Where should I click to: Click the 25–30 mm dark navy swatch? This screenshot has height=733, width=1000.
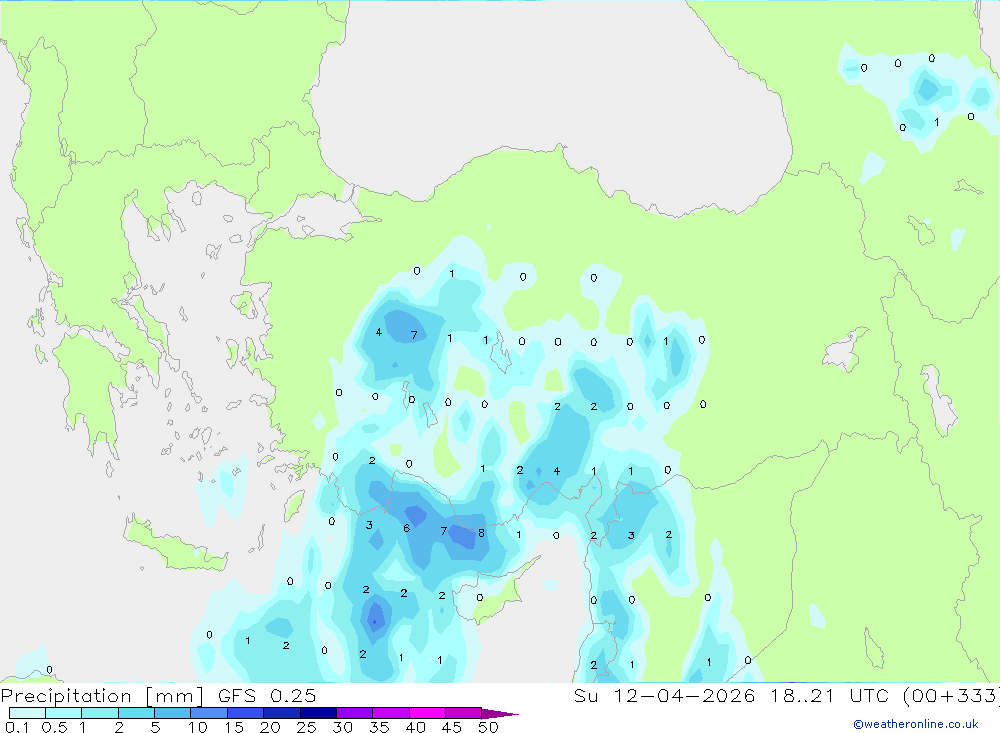pos(318,713)
